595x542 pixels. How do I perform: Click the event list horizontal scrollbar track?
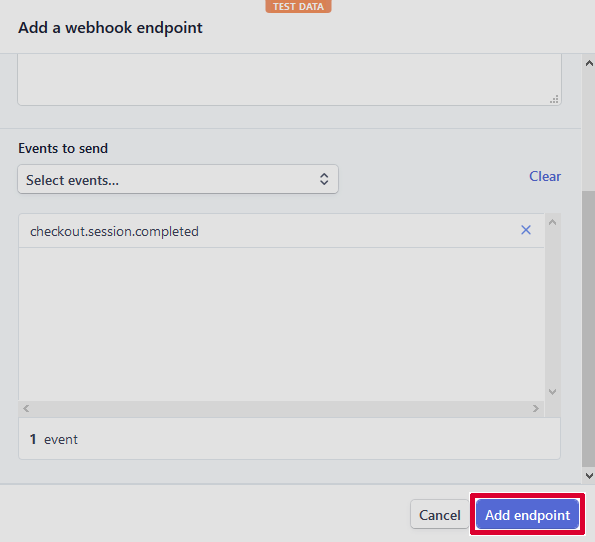pos(281,408)
